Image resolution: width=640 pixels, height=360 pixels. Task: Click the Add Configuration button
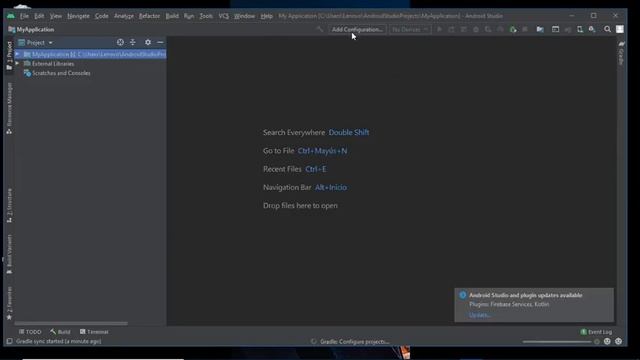click(x=357, y=29)
